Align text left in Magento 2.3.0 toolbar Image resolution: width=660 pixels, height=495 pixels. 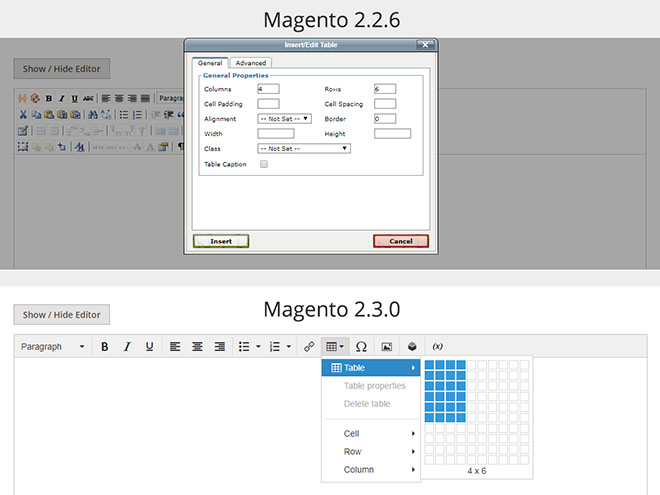[x=175, y=346]
